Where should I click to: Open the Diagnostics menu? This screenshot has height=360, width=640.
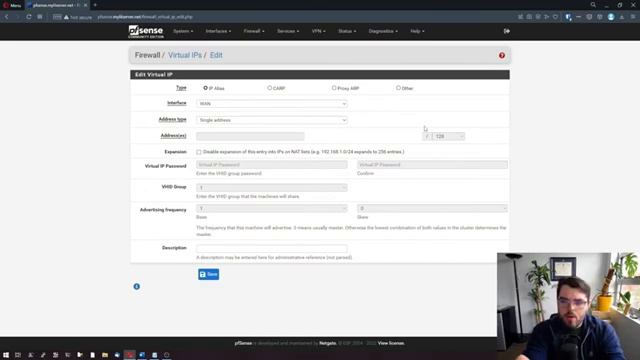(383, 31)
